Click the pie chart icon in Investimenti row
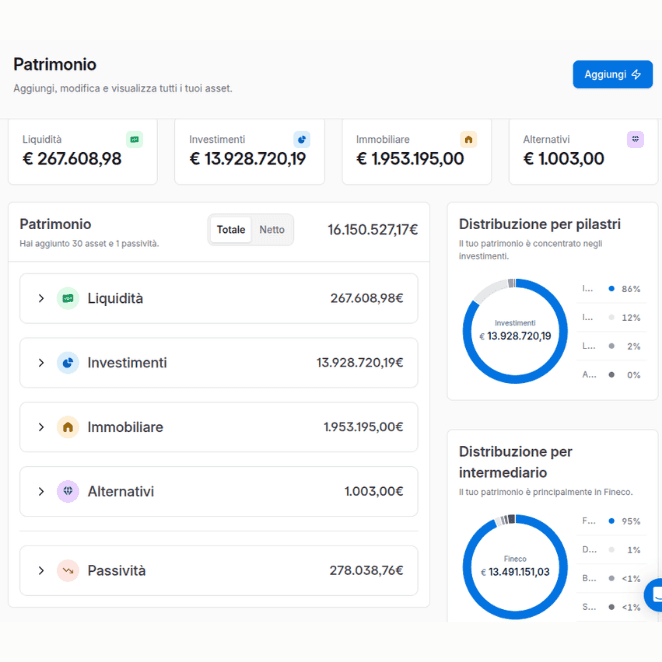Image resolution: width=662 pixels, height=662 pixels. (x=68, y=363)
